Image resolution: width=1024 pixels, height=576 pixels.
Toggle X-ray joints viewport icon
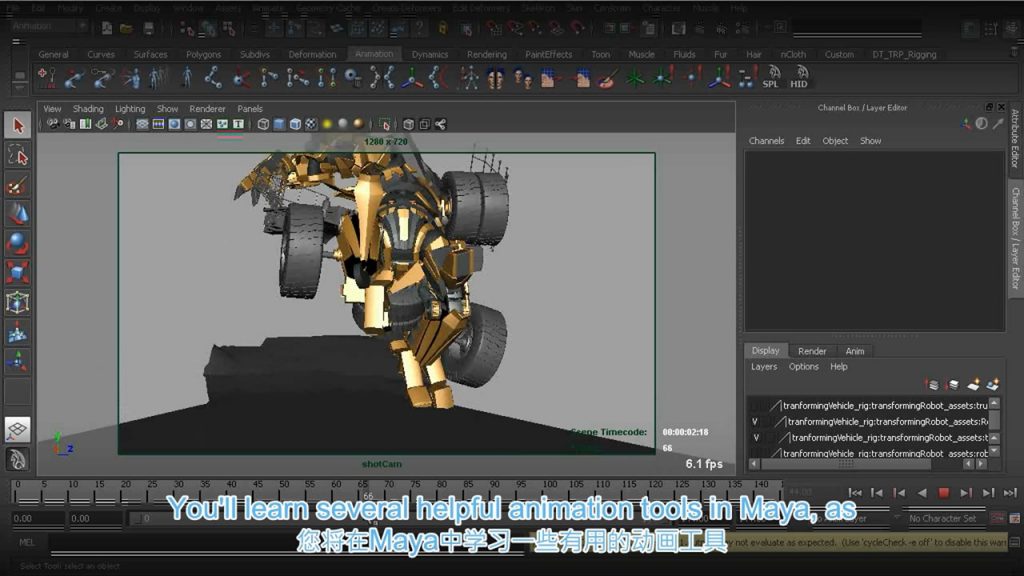(440, 124)
